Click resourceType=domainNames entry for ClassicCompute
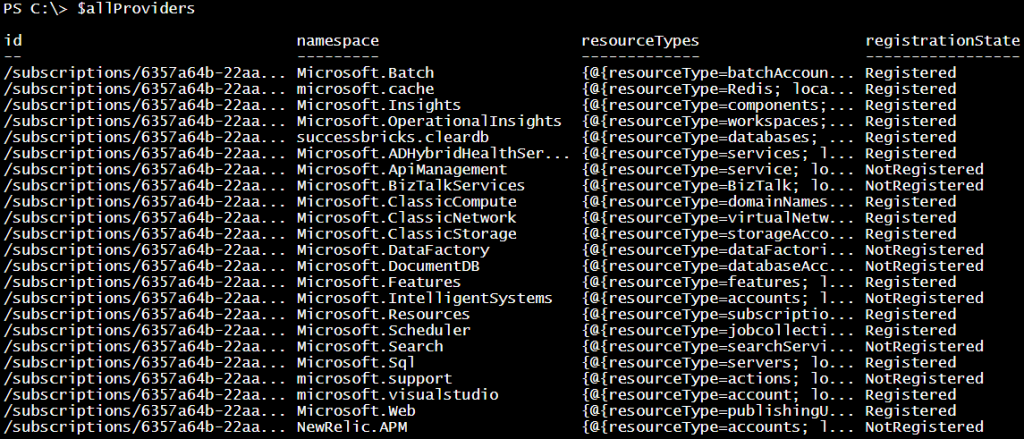Screen dimensions: 1024x439 tap(718, 201)
